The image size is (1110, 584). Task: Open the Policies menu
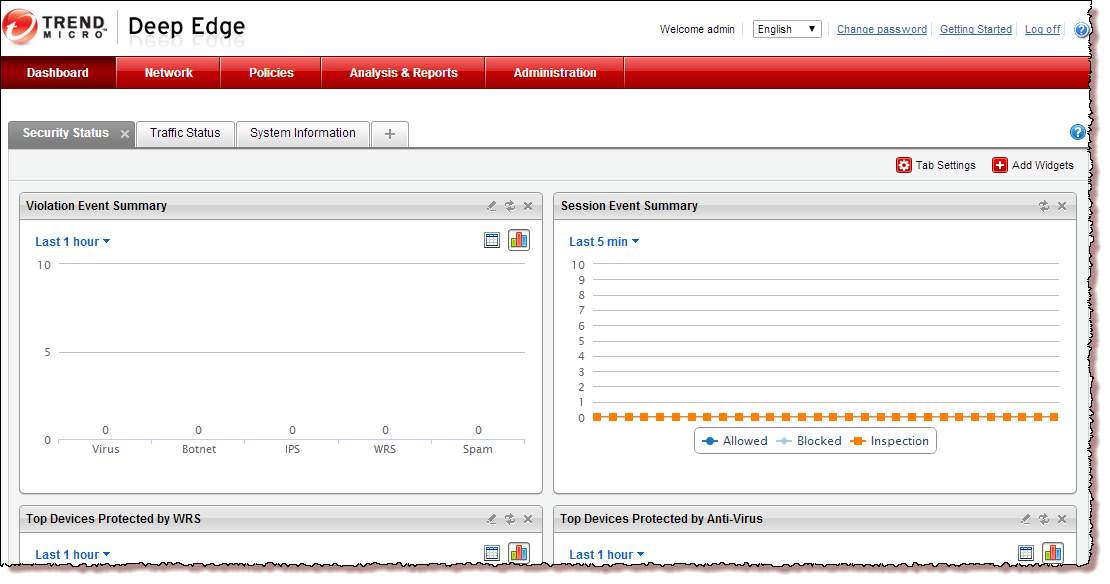click(x=271, y=73)
